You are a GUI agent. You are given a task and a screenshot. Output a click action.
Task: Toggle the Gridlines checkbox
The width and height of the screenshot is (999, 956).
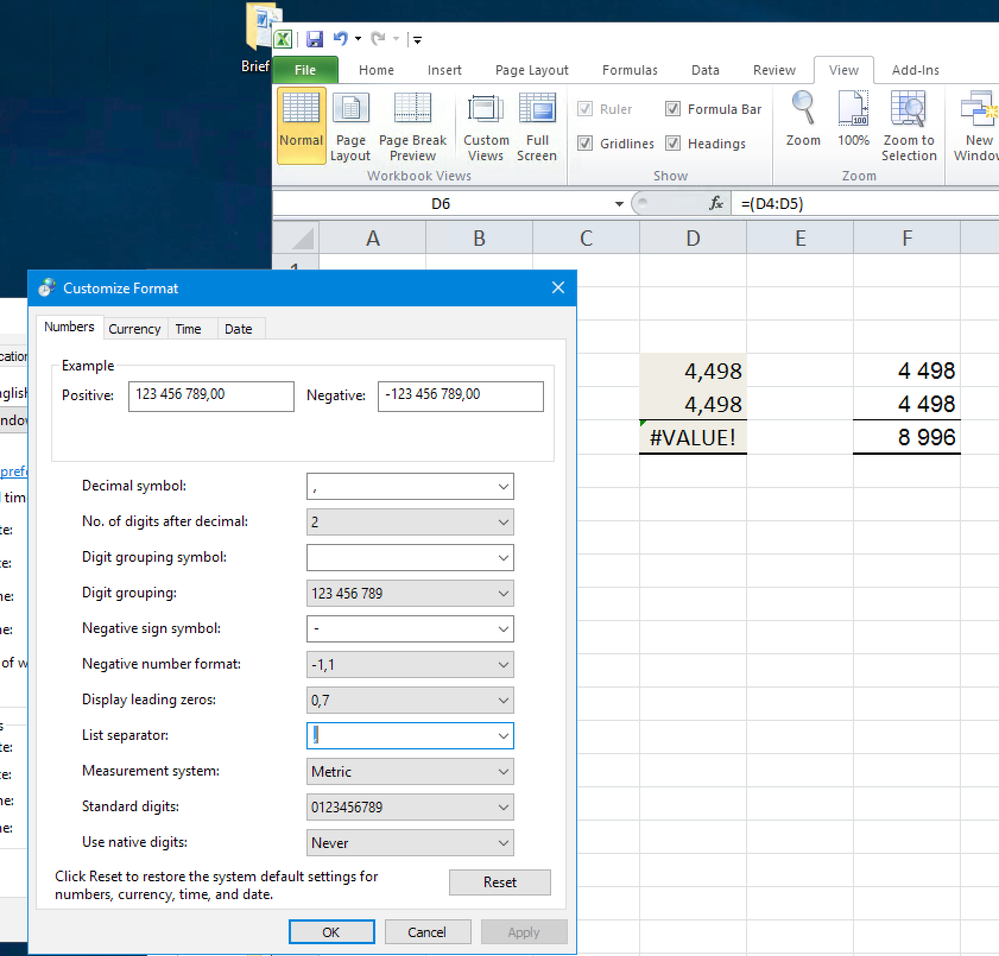585,143
